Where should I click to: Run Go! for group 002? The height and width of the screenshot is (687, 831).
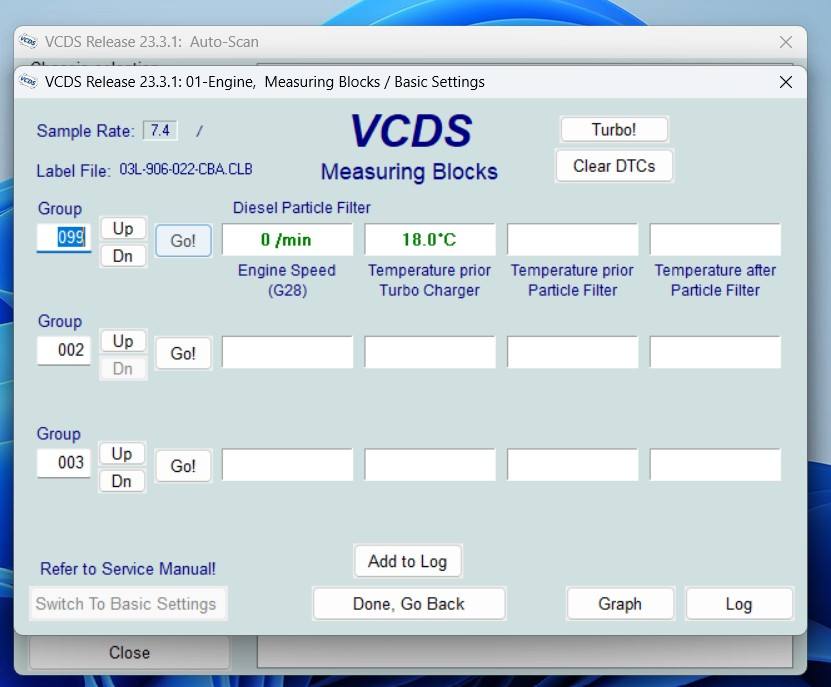pyautogui.click(x=183, y=353)
